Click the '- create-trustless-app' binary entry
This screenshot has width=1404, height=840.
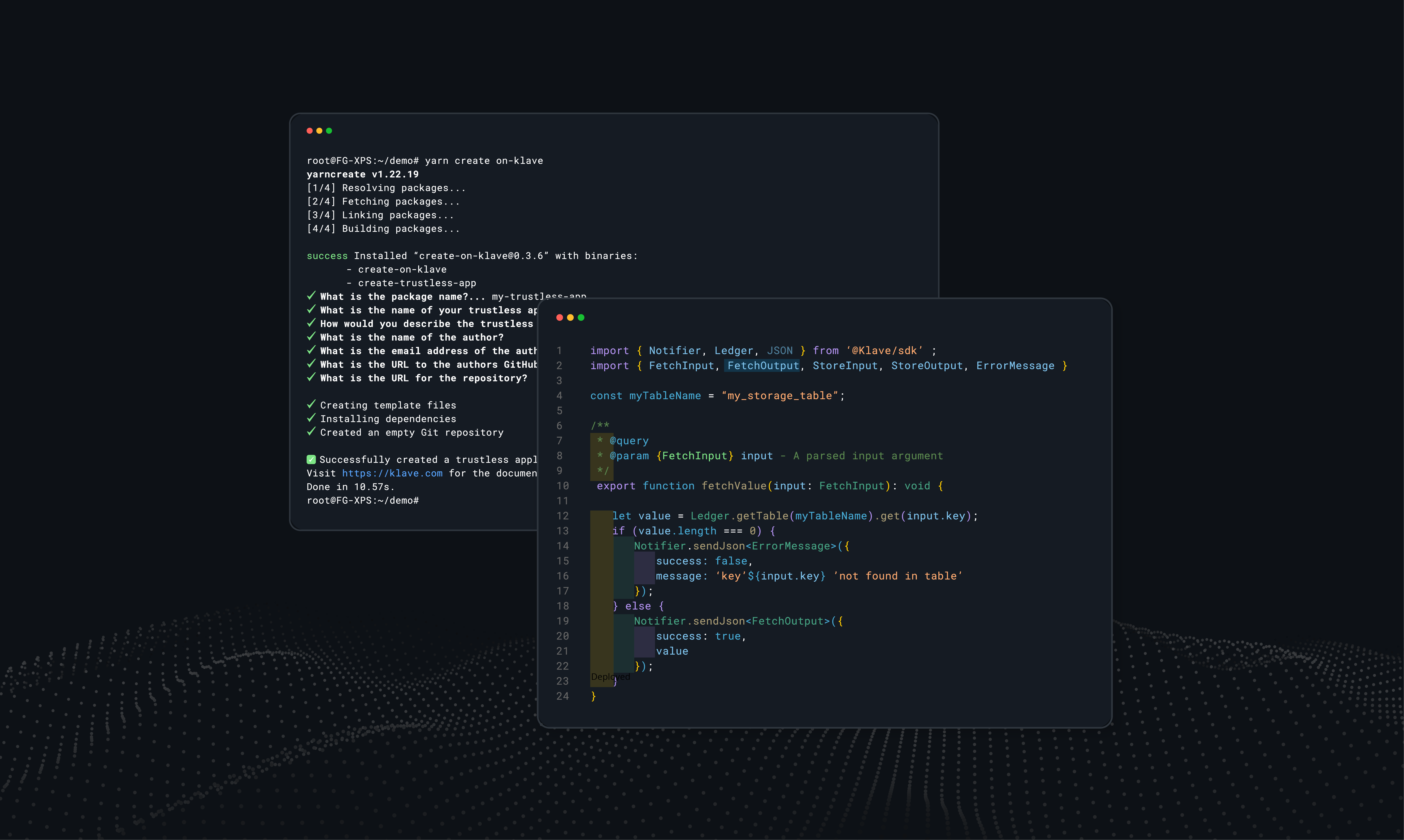pos(411,283)
